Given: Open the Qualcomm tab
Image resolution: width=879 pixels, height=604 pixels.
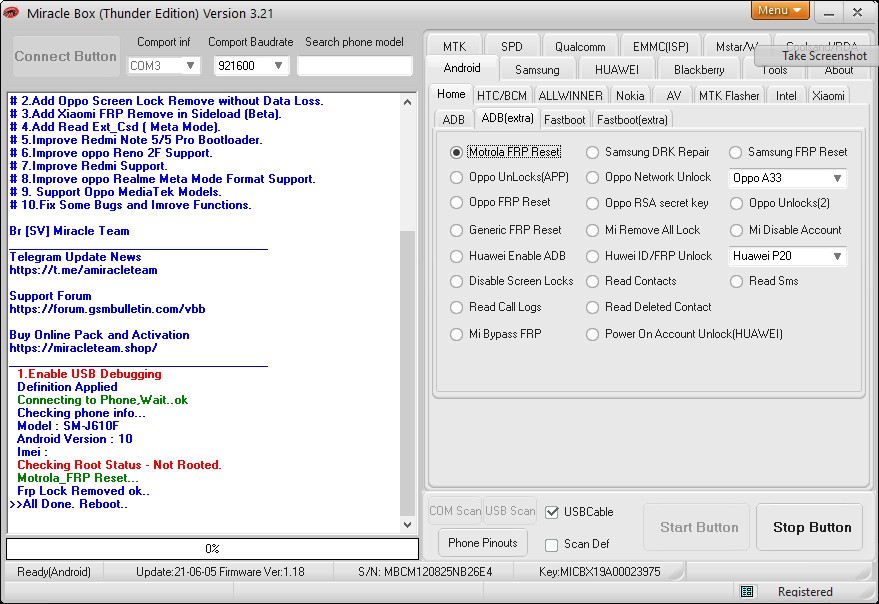Looking at the screenshot, I should (x=580, y=47).
